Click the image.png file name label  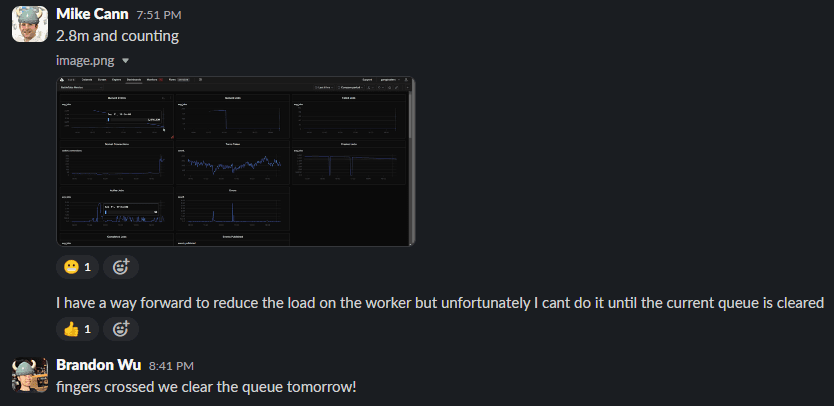click(85, 60)
